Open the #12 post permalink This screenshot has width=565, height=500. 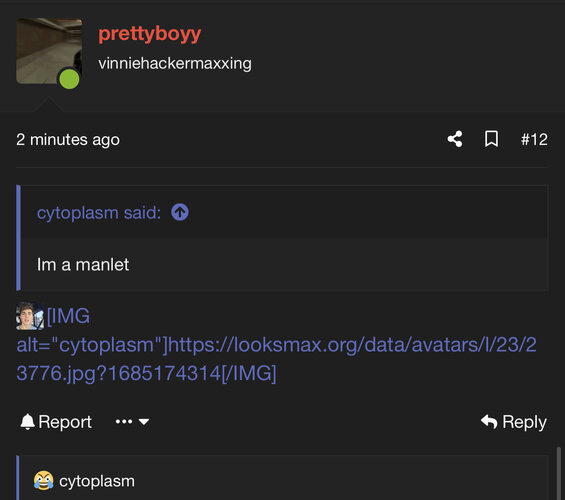[x=534, y=139]
